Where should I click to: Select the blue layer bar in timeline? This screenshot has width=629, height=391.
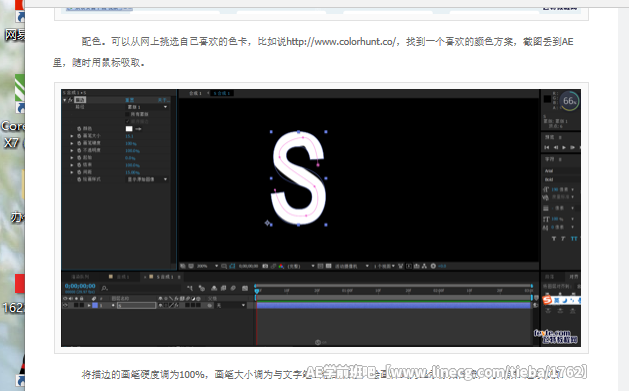394,305
